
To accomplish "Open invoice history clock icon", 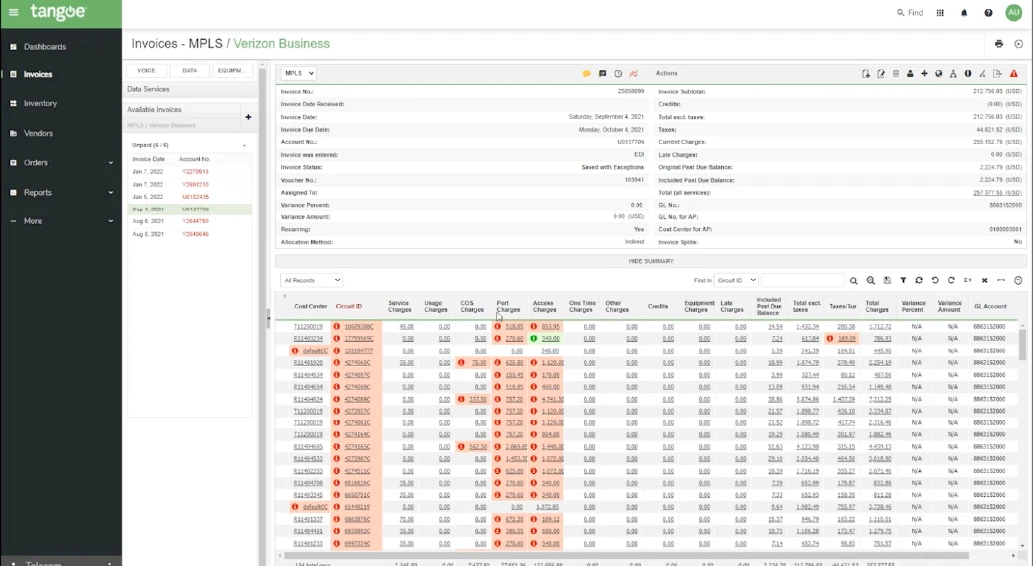I will (618, 74).
